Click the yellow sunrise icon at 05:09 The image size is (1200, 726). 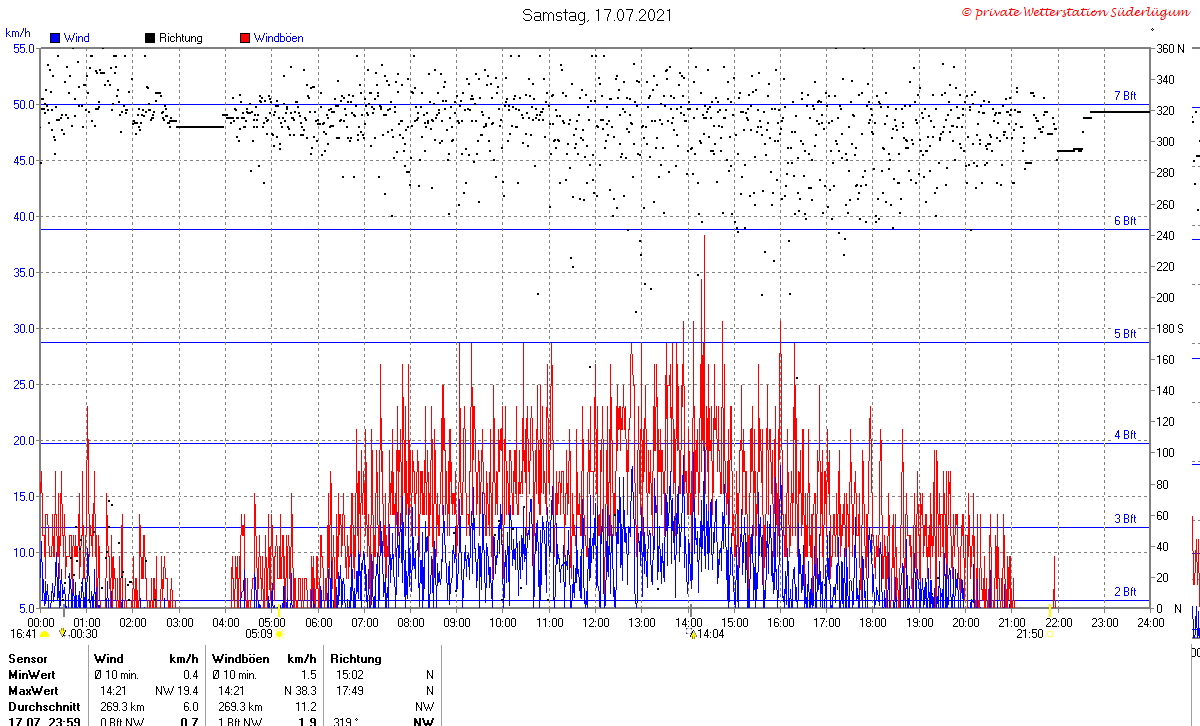279,633
